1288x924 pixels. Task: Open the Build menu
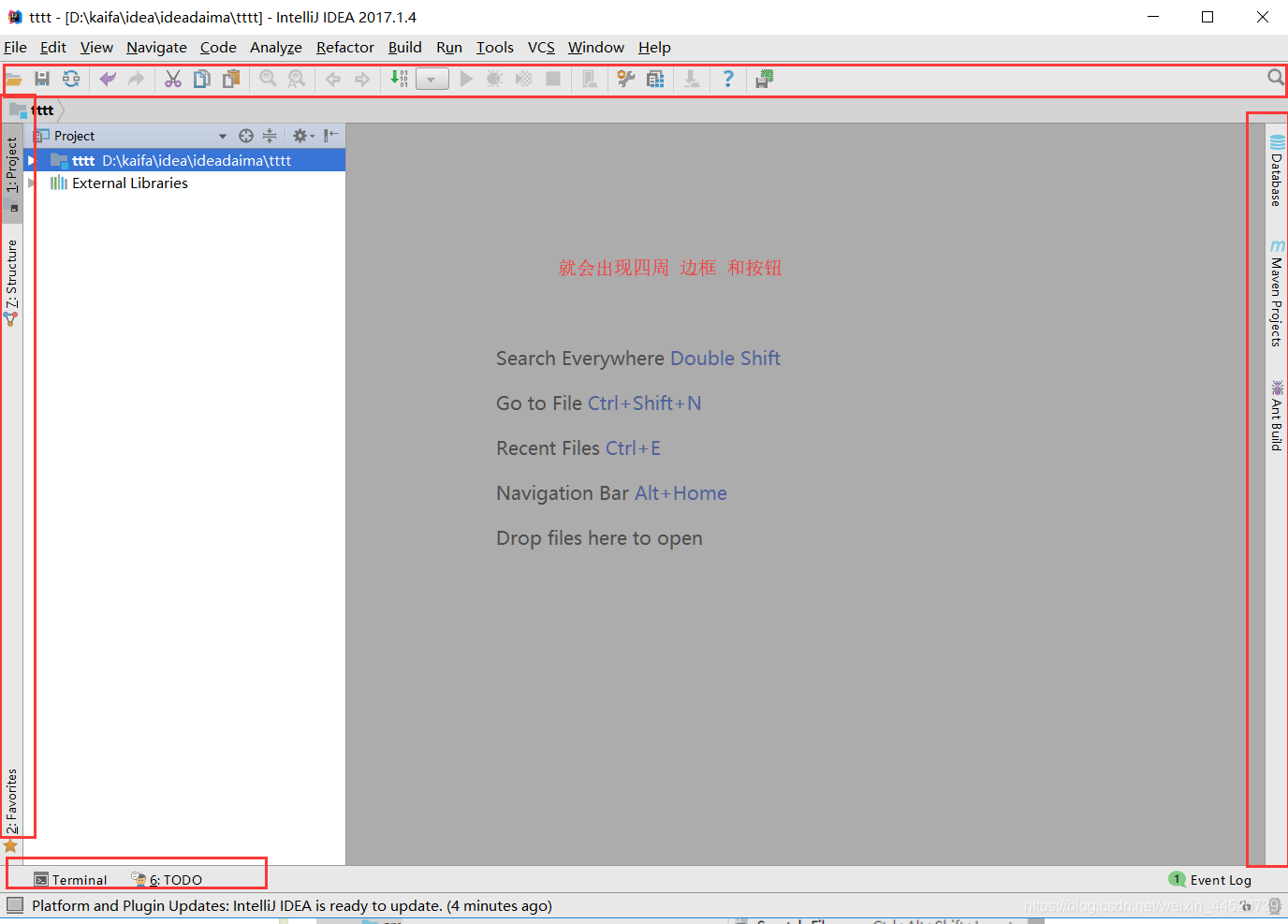(x=405, y=48)
